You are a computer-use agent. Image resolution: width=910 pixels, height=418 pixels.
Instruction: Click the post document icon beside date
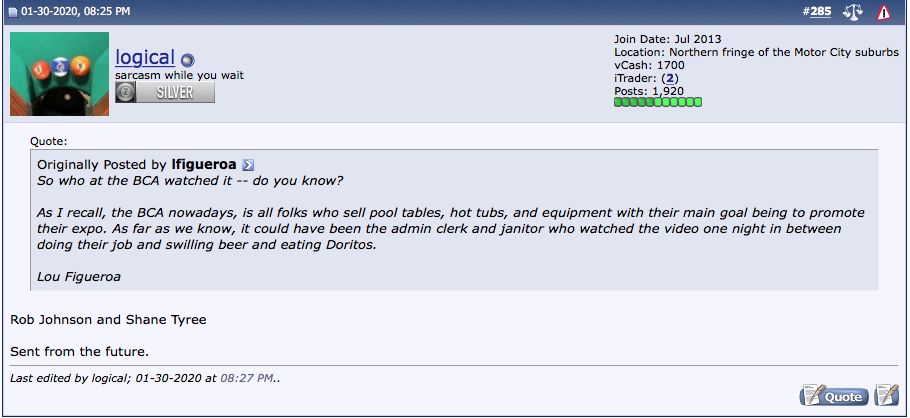(12, 12)
